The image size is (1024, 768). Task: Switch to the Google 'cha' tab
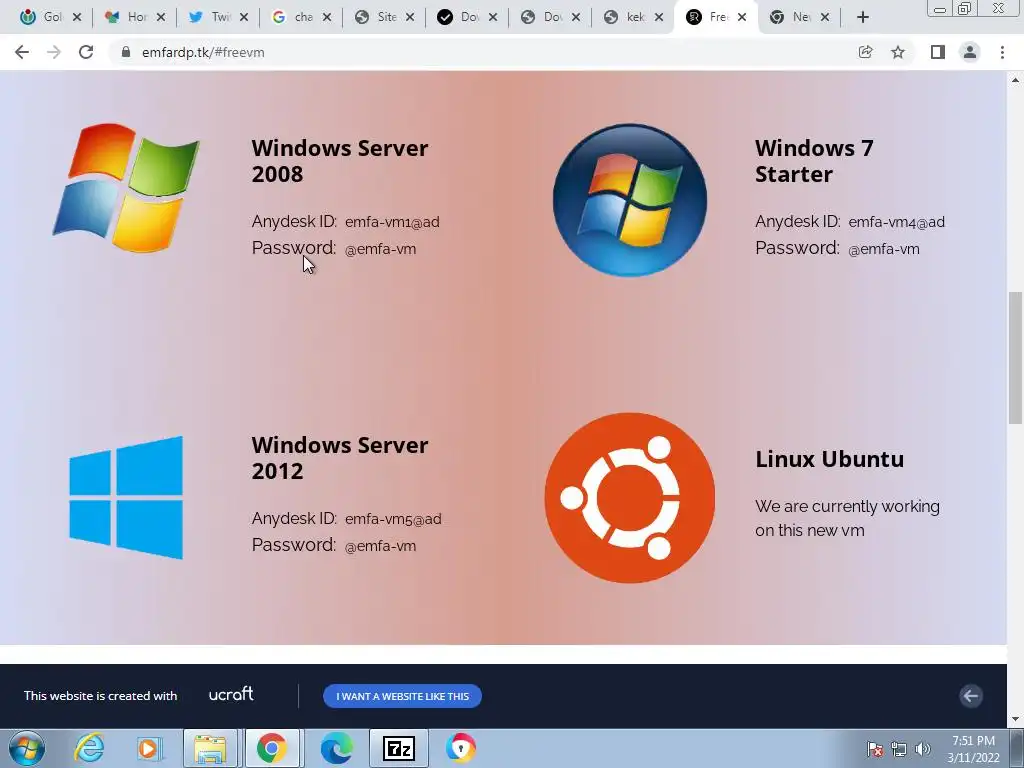pos(293,17)
